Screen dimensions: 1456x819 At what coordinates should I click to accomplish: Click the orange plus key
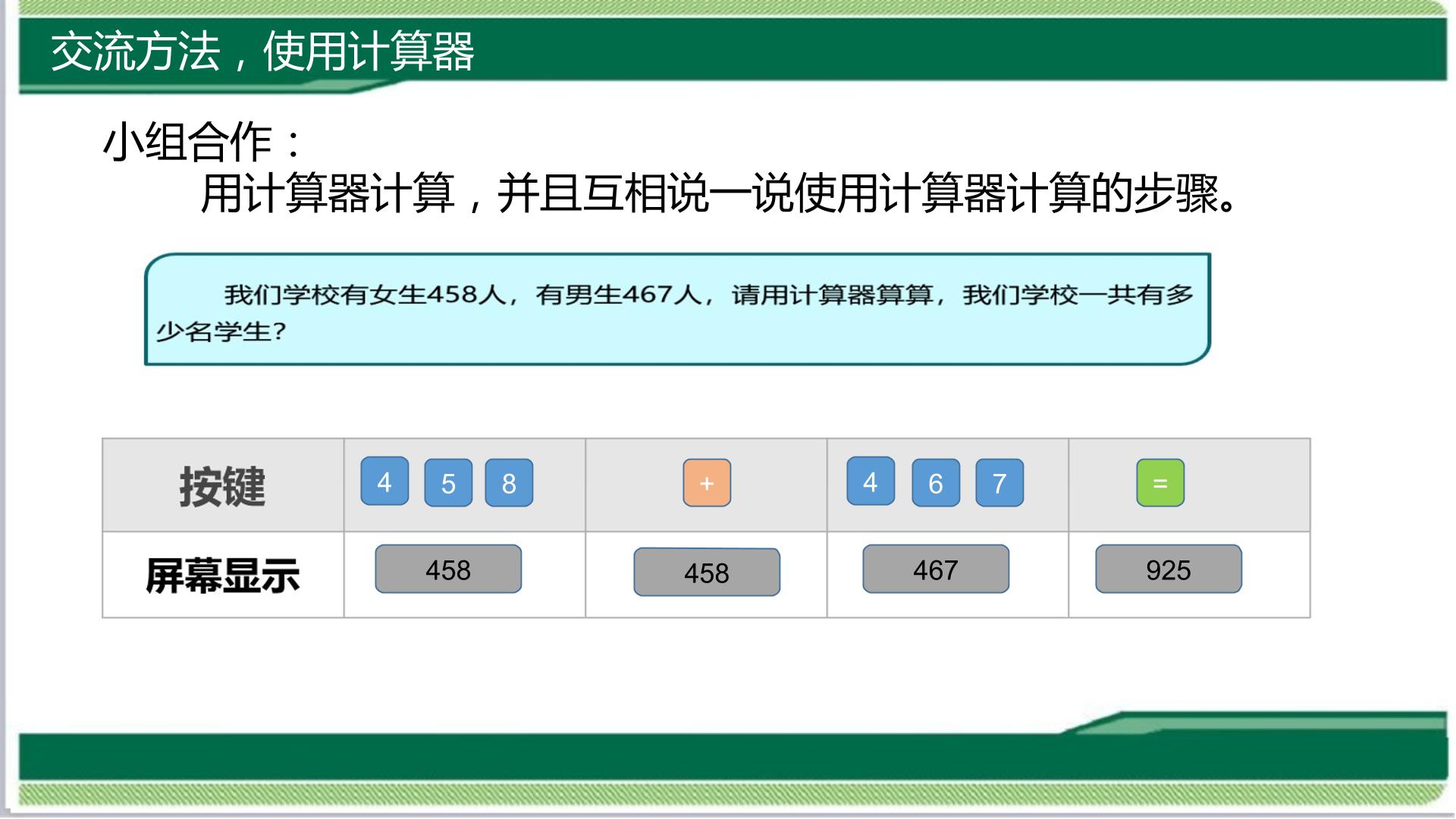click(x=707, y=482)
